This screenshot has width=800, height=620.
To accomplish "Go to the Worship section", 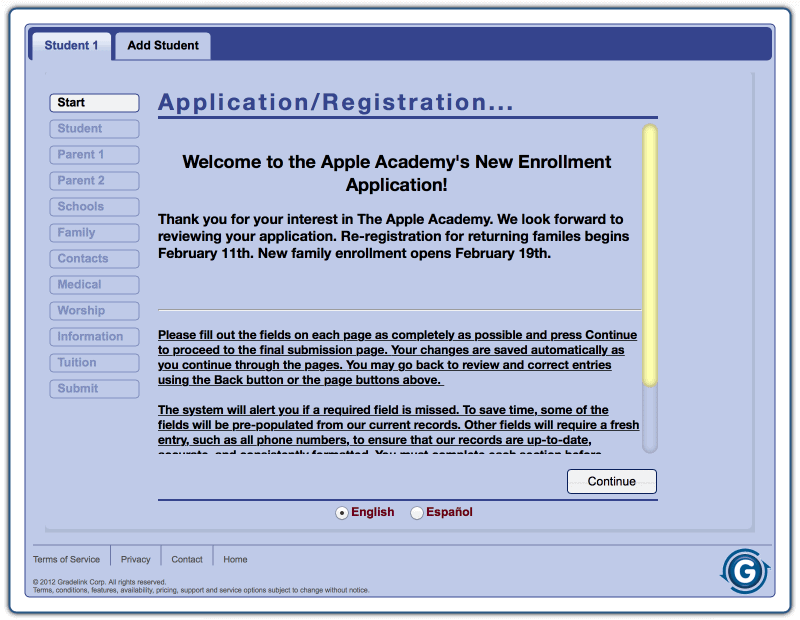I will pos(94,311).
